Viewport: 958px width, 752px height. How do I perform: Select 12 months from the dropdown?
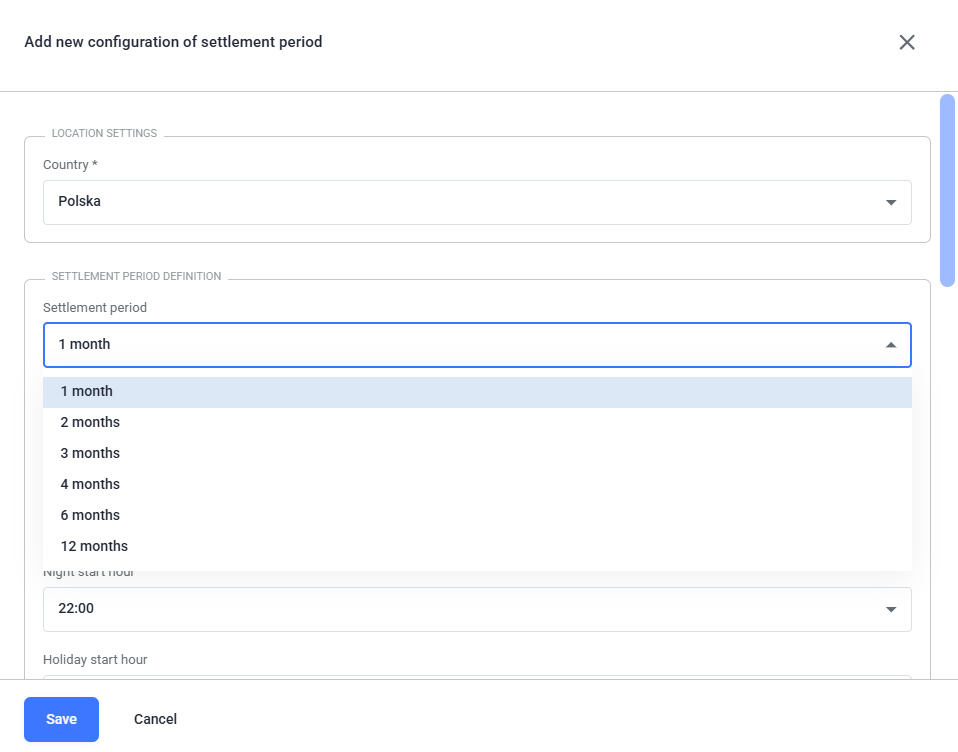pyautogui.click(x=477, y=547)
